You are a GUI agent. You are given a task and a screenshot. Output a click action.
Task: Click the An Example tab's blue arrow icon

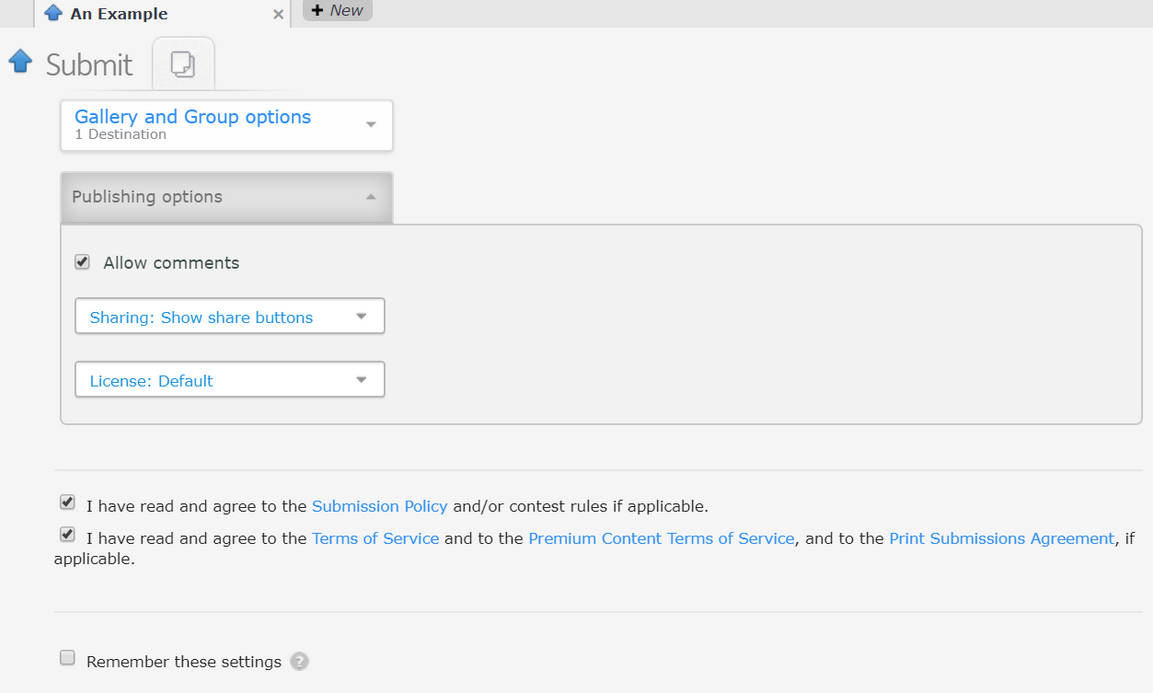point(54,13)
